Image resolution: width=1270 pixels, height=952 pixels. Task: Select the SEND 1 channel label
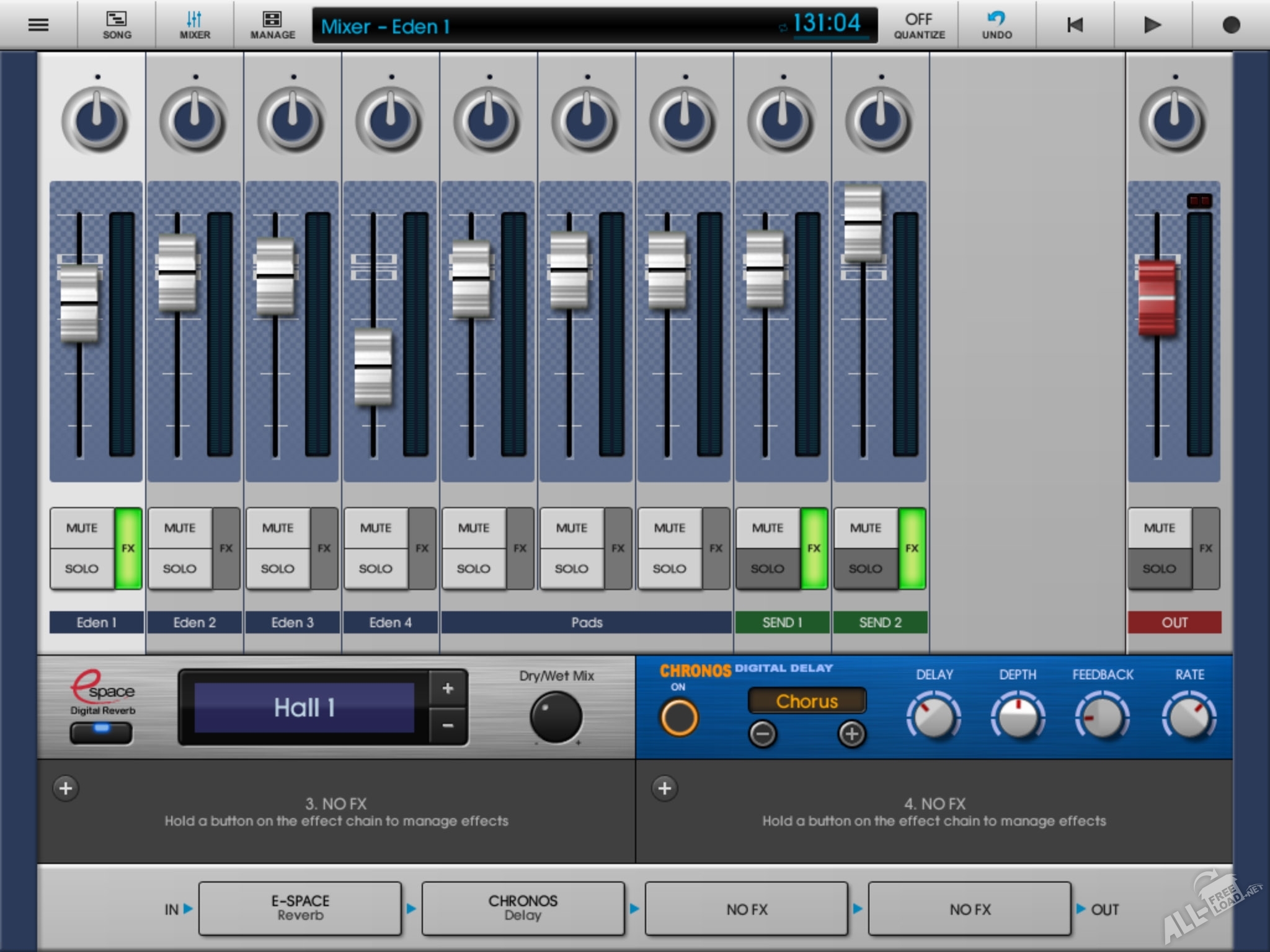coord(782,622)
